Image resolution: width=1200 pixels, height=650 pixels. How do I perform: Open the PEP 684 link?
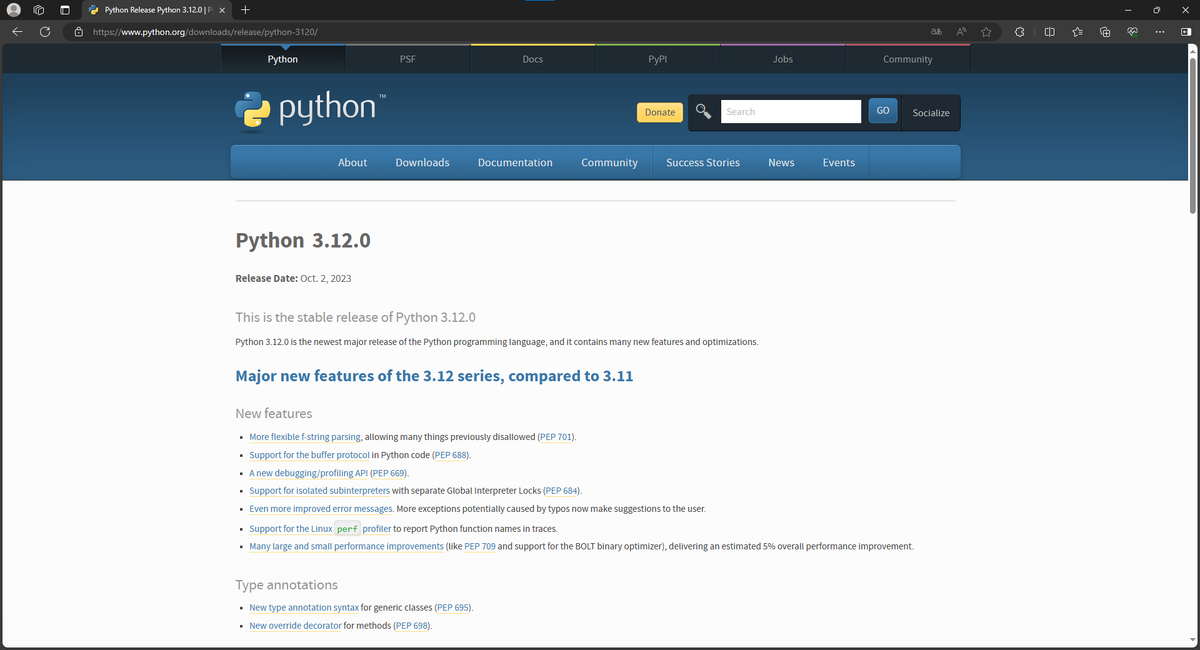[x=561, y=491]
